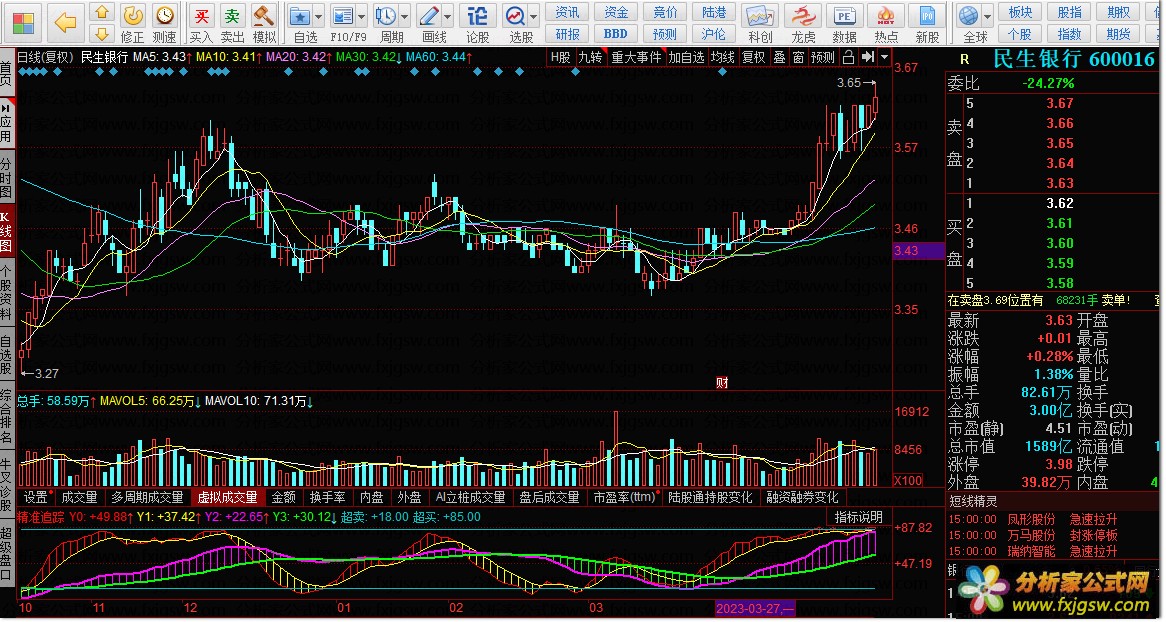
Task: Open the 自选股 side tab
Action: click(6, 355)
